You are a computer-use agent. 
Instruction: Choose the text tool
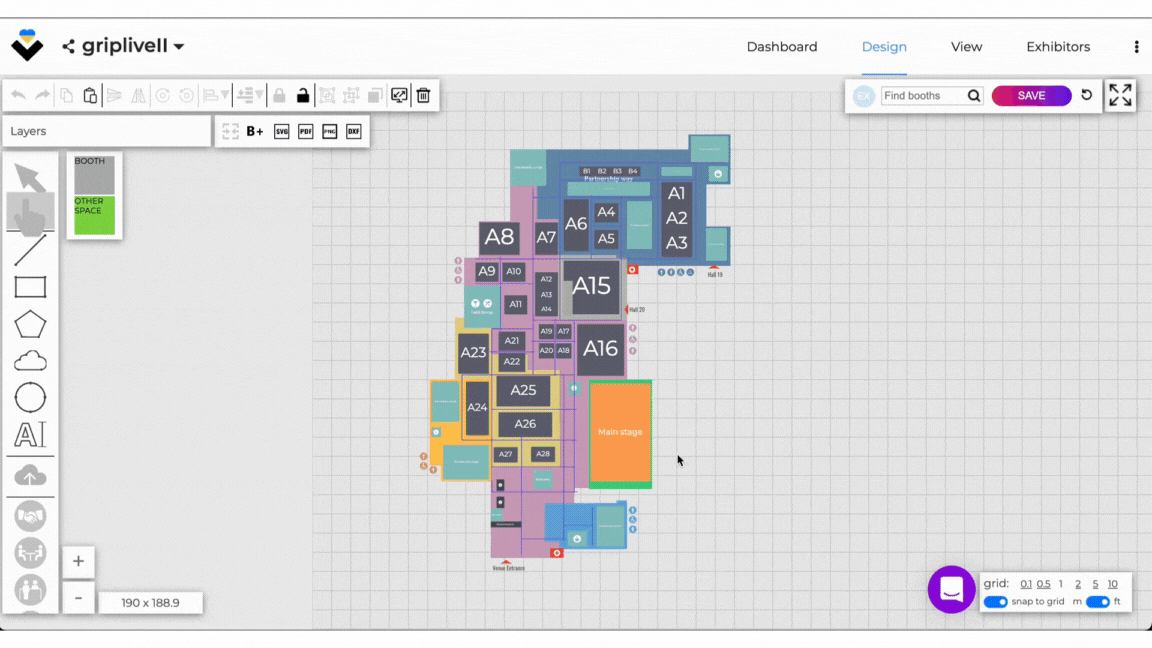click(x=30, y=435)
